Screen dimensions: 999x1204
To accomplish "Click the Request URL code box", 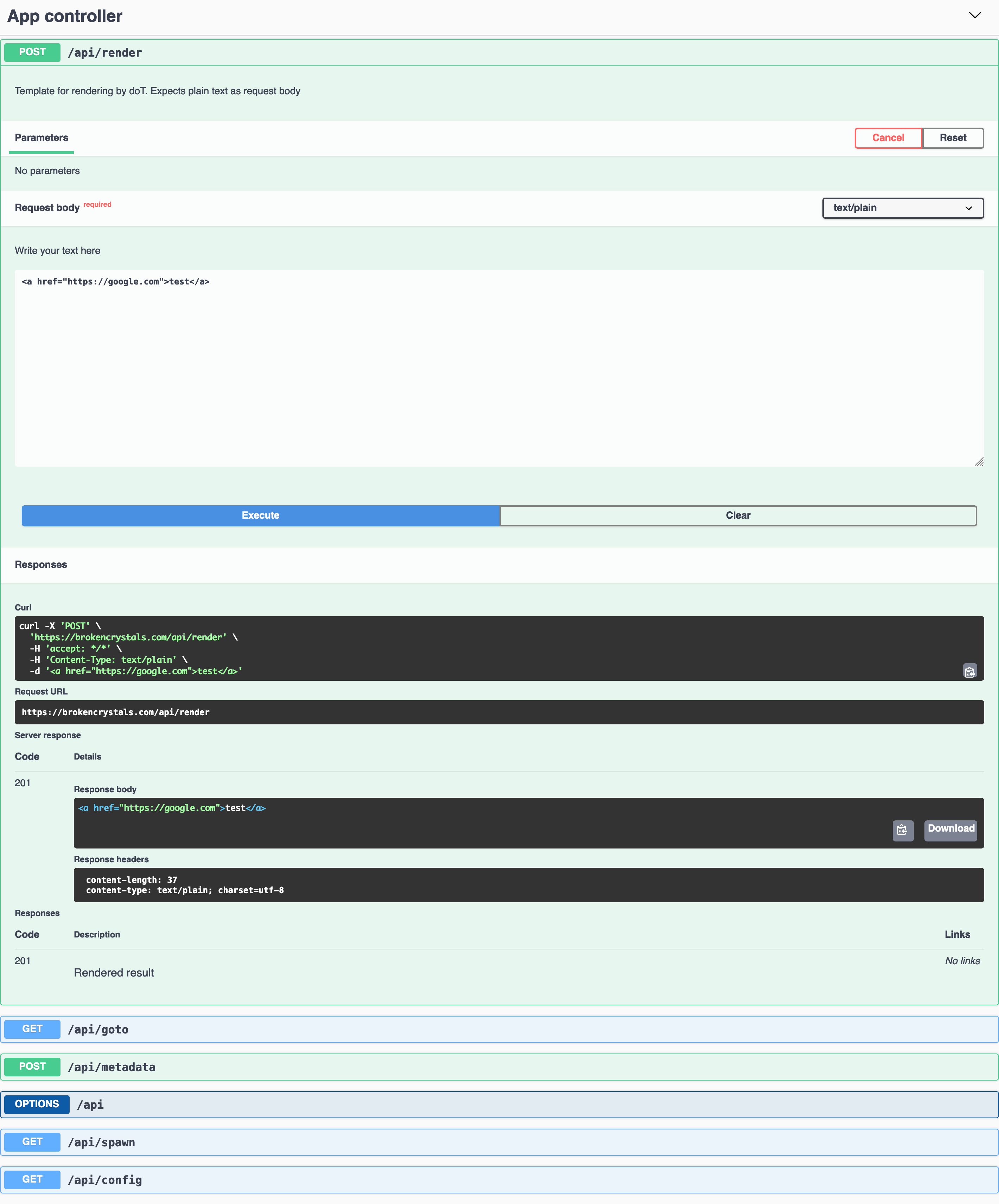I will coord(499,712).
